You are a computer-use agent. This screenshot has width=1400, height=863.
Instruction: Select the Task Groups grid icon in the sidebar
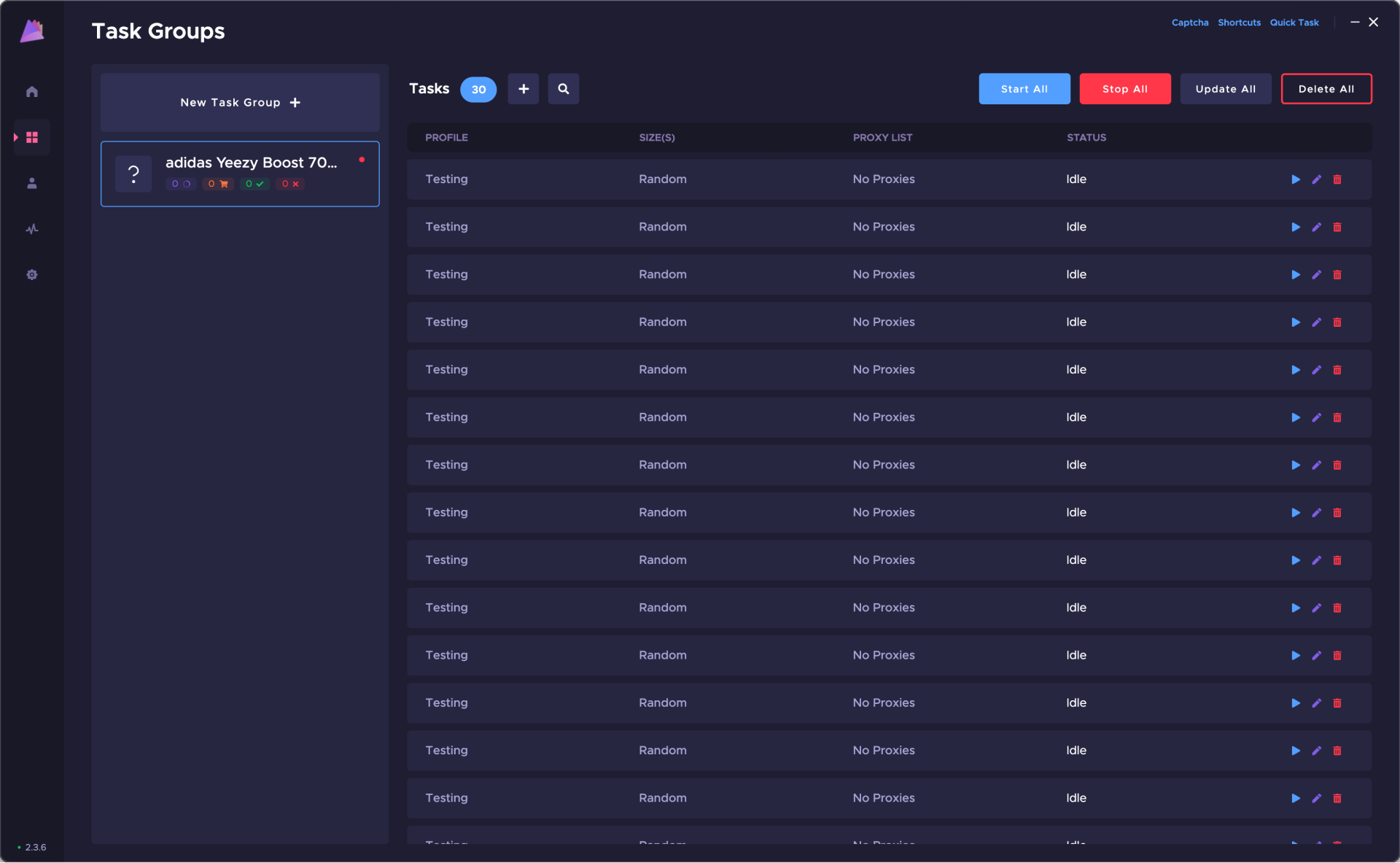(x=31, y=137)
